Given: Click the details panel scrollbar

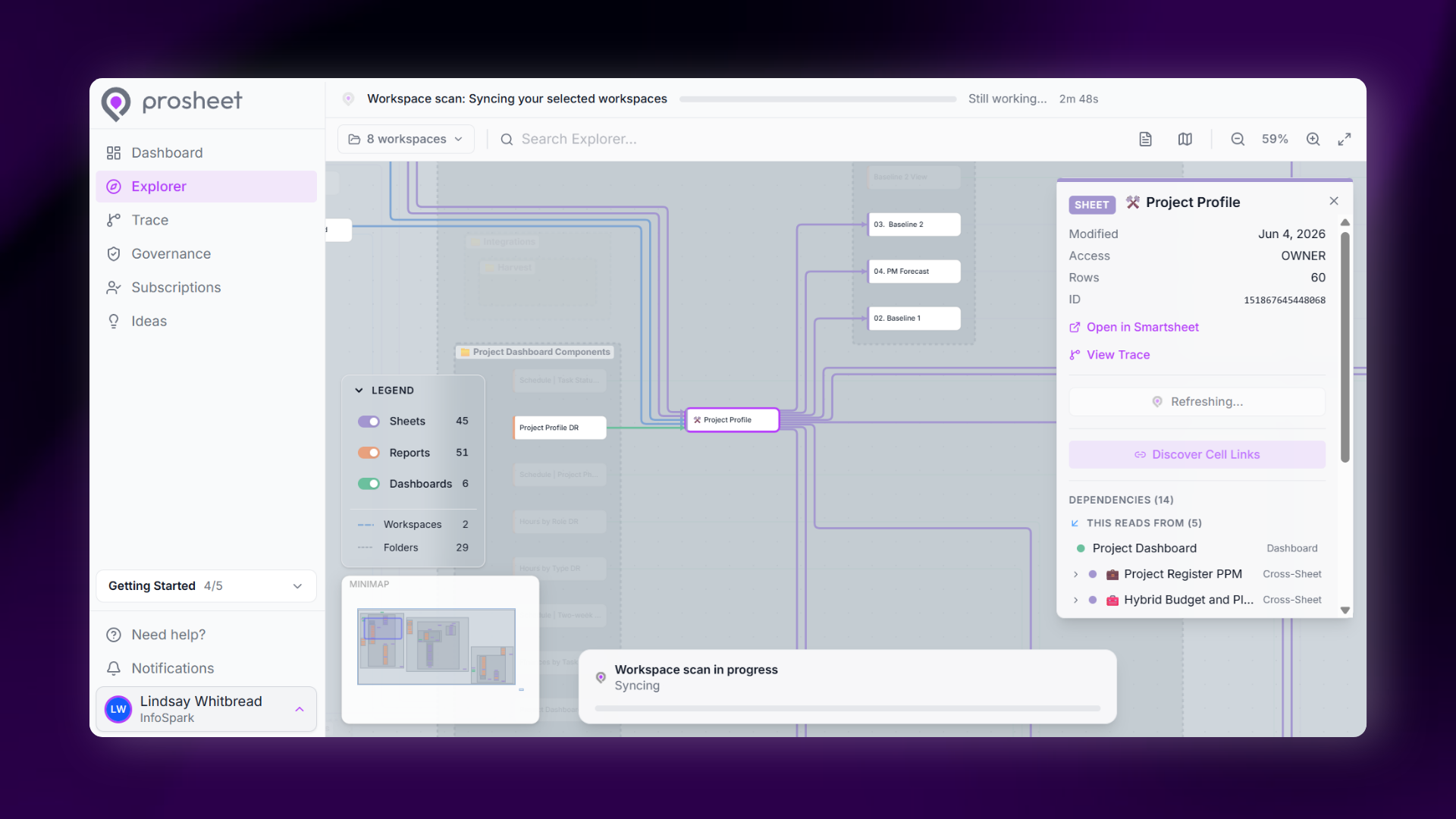Looking at the screenshot, I should click(1345, 347).
